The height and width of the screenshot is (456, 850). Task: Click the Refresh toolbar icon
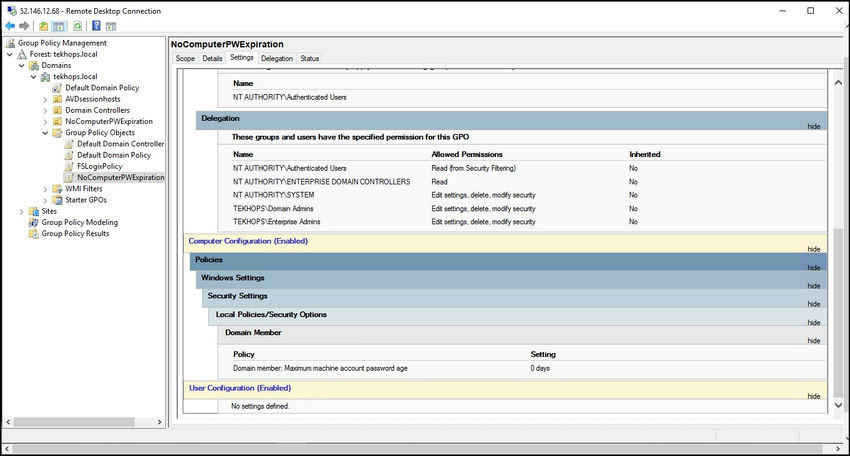click(x=77, y=26)
